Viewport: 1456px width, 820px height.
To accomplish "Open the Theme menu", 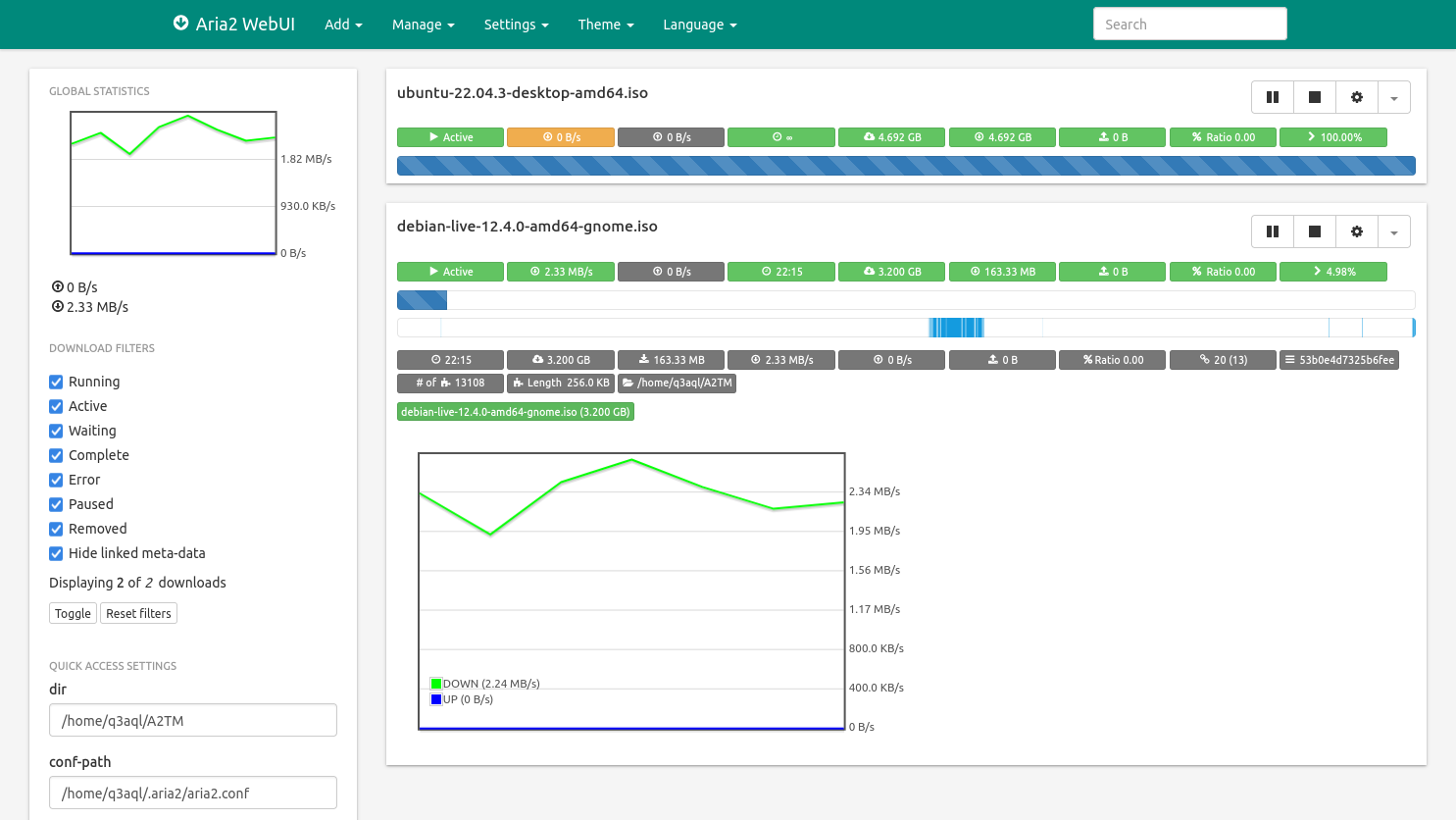I will (x=606, y=25).
